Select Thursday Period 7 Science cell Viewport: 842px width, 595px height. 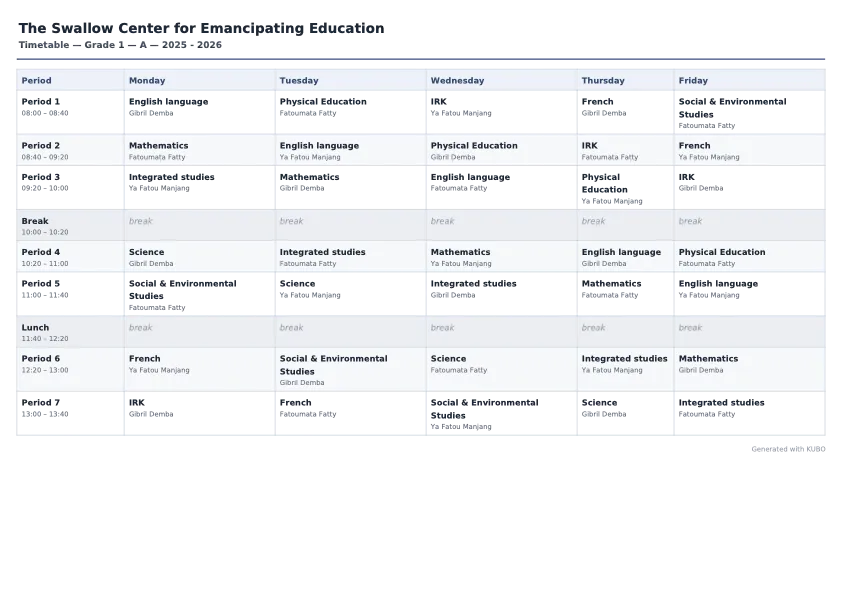tap(626, 413)
